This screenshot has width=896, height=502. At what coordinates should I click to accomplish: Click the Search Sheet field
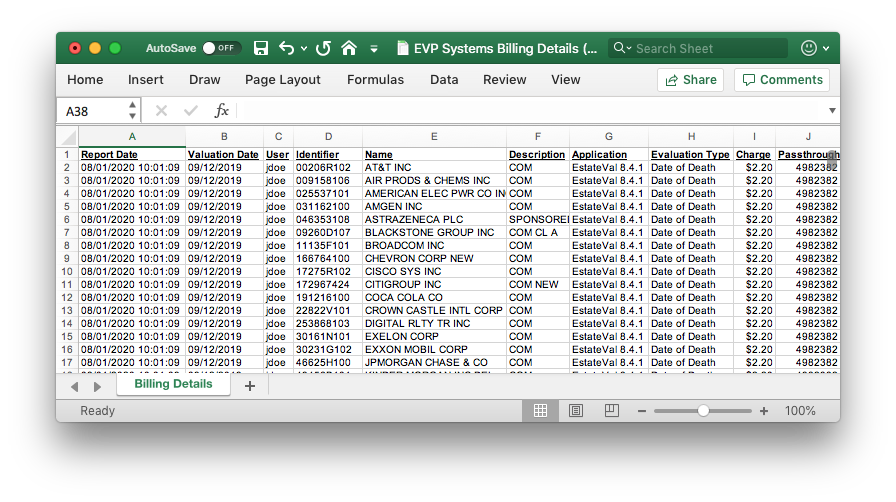point(698,48)
